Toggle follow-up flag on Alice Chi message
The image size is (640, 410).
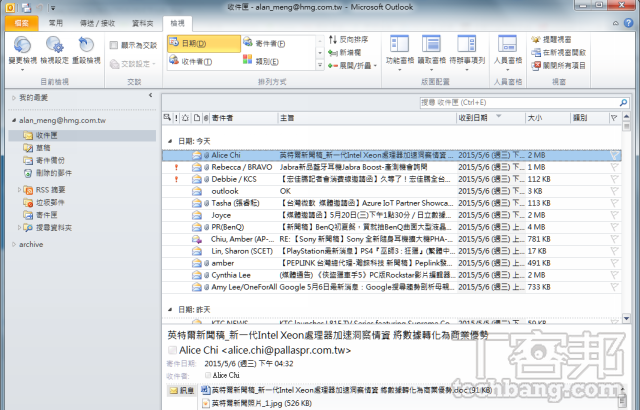click(614, 155)
